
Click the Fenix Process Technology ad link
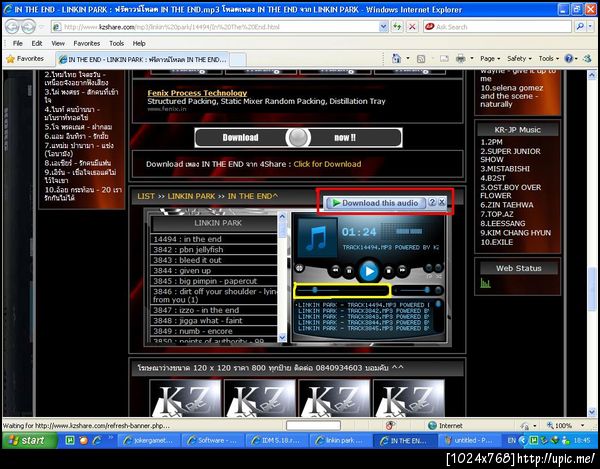[x=197, y=93]
